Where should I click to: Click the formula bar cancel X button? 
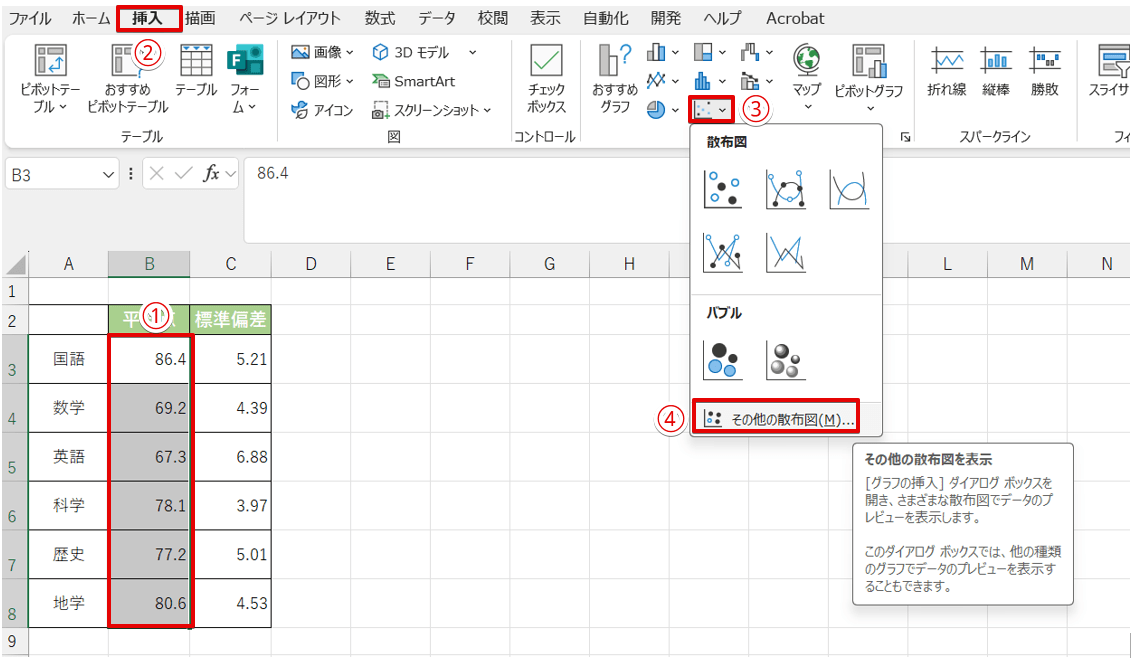point(157,174)
